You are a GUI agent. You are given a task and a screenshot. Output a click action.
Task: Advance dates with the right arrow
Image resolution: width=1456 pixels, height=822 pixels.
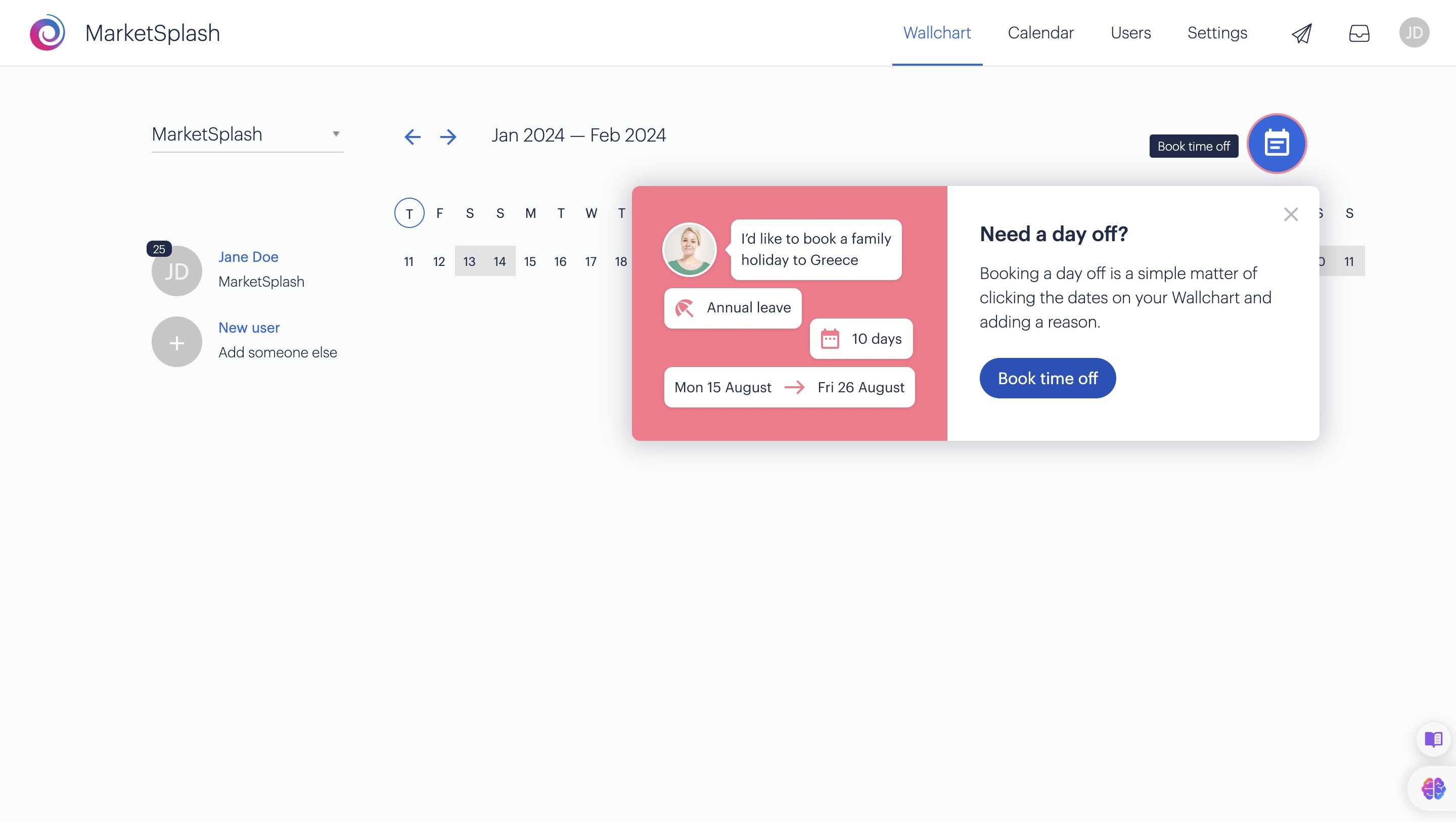point(448,136)
